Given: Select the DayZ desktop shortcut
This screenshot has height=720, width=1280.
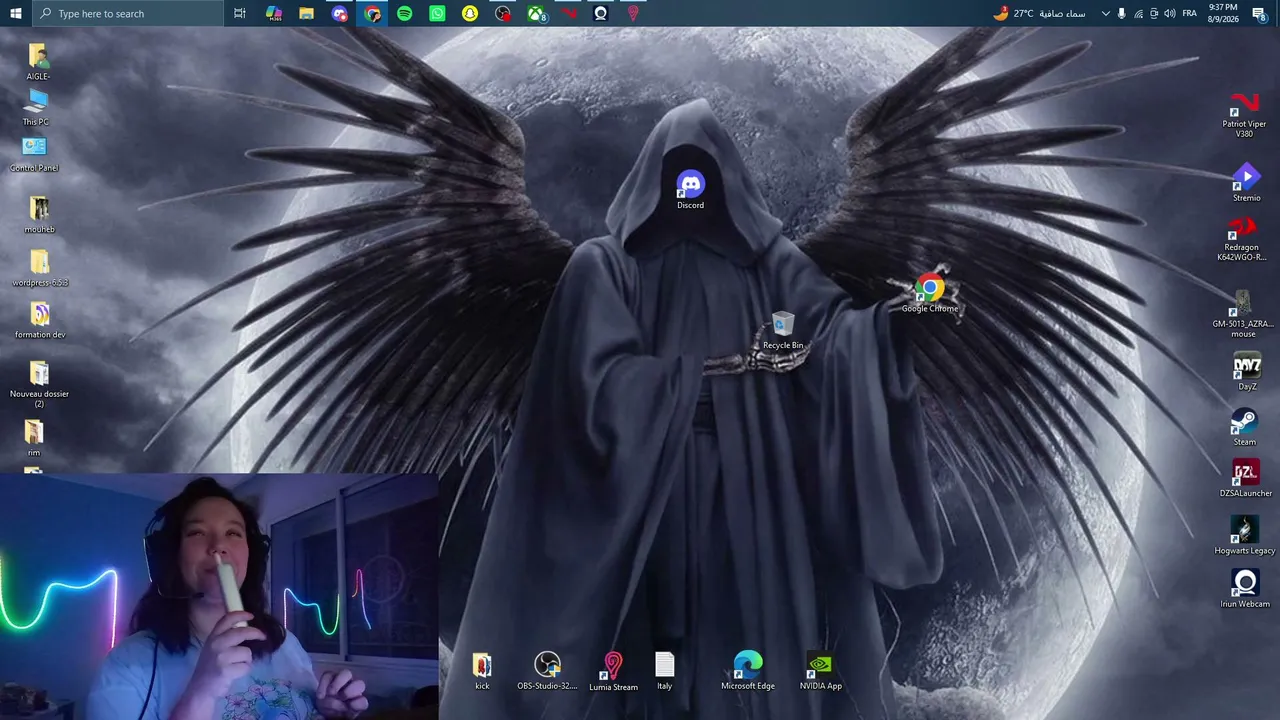Looking at the screenshot, I should [1246, 372].
